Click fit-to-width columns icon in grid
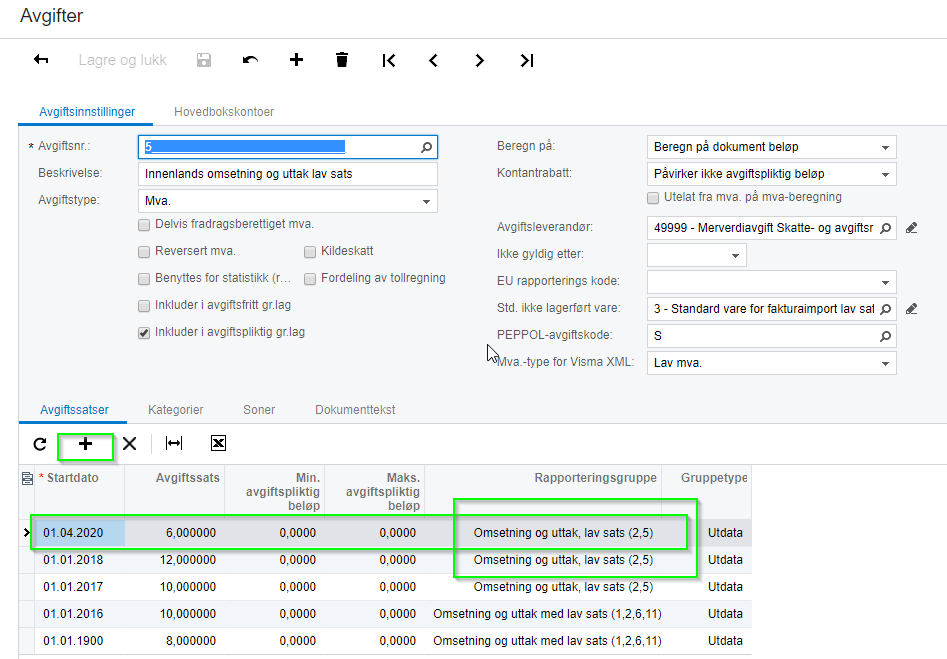947x659 pixels. (174, 443)
